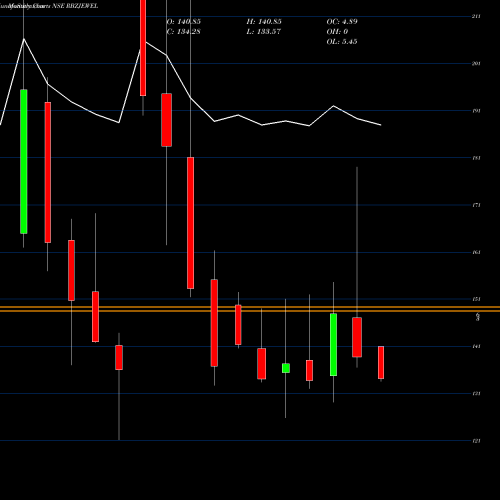Image resolution: width=500 pixels, height=500 pixels.
Task: Click the 171 price axis label
Action: tap(476, 205)
